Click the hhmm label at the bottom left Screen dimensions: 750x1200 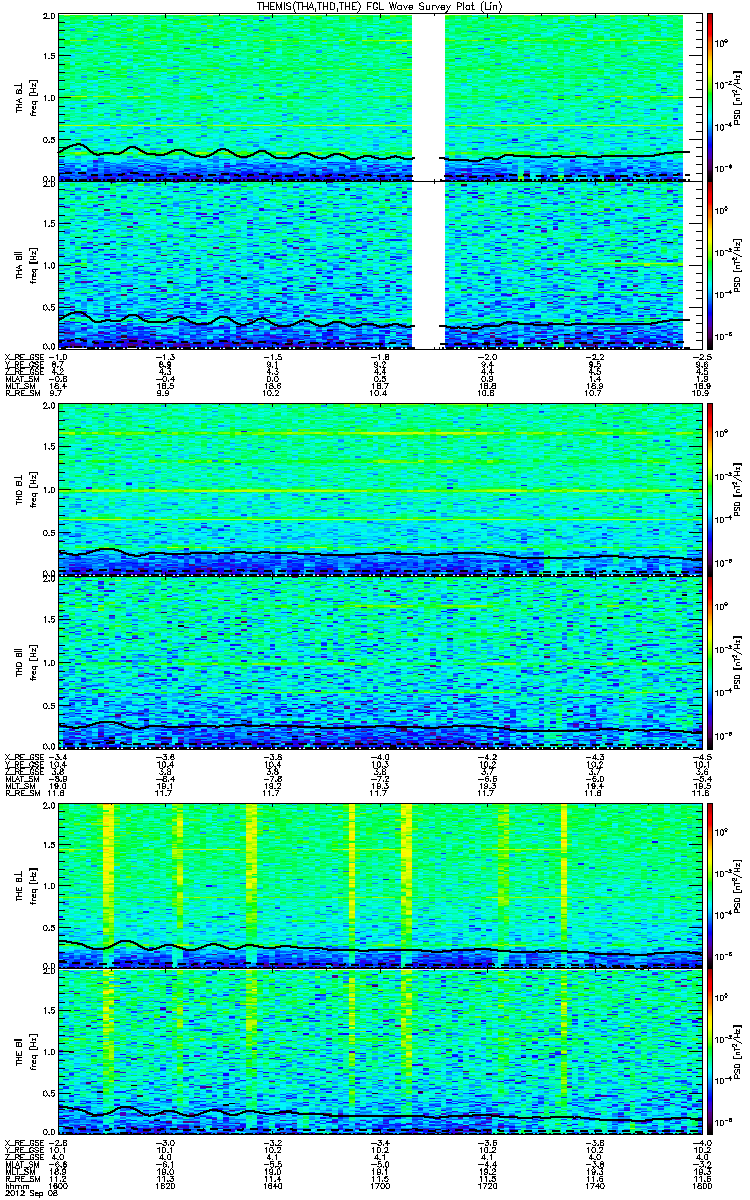(16, 1184)
